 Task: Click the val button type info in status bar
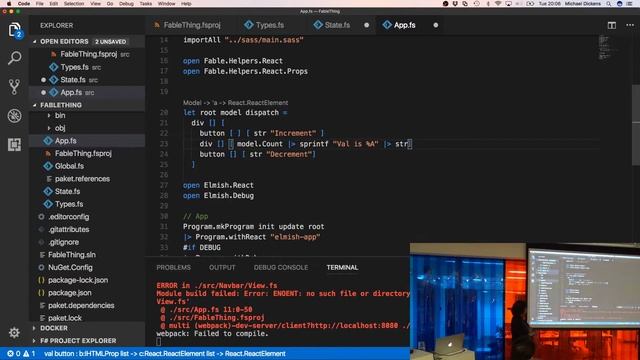tap(164, 353)
